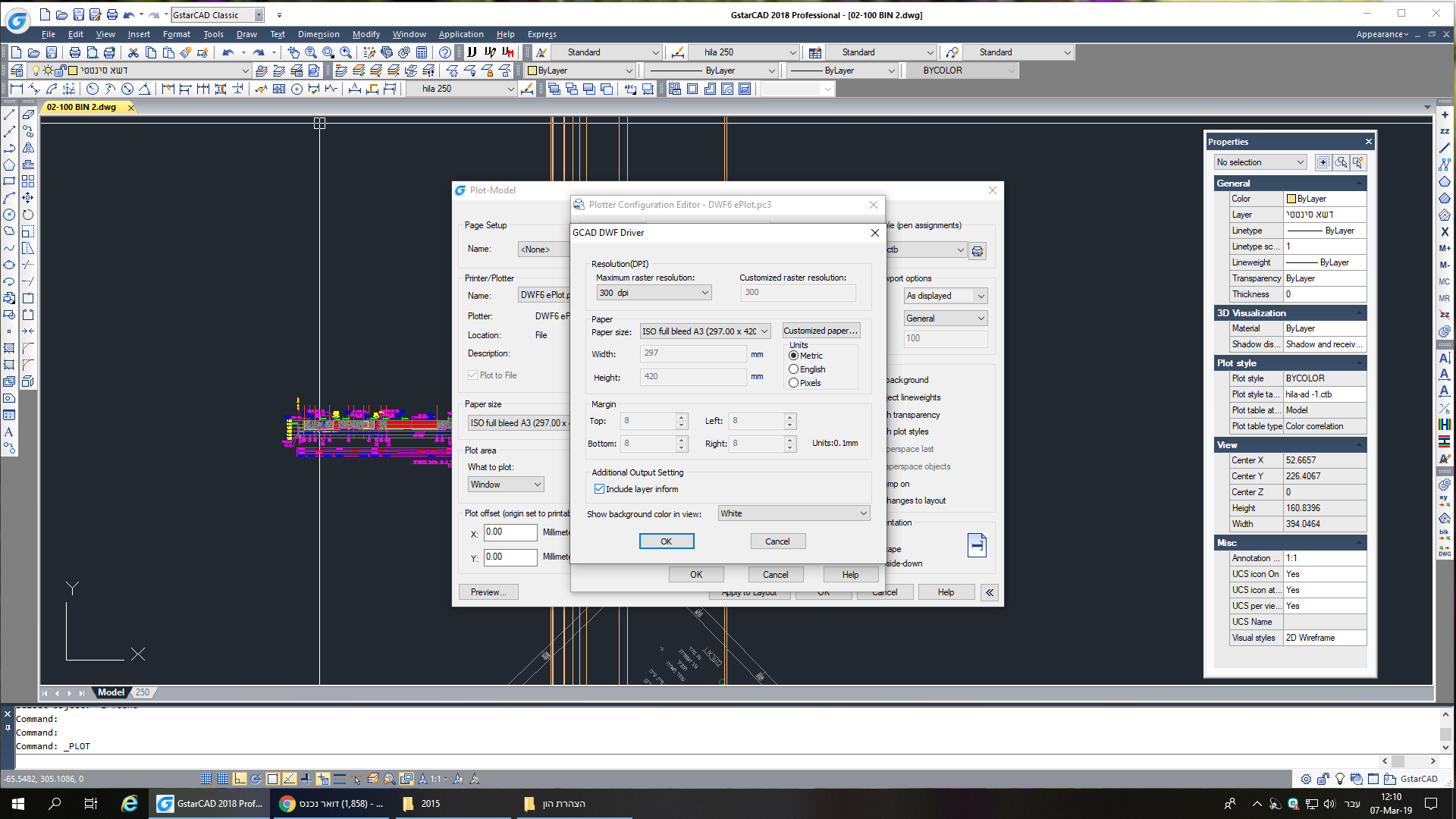The height and width of the screenshot is (819, 1456).
Task: Click the Color ByLayer swatch in Properties
Action: click(1291, 199)
